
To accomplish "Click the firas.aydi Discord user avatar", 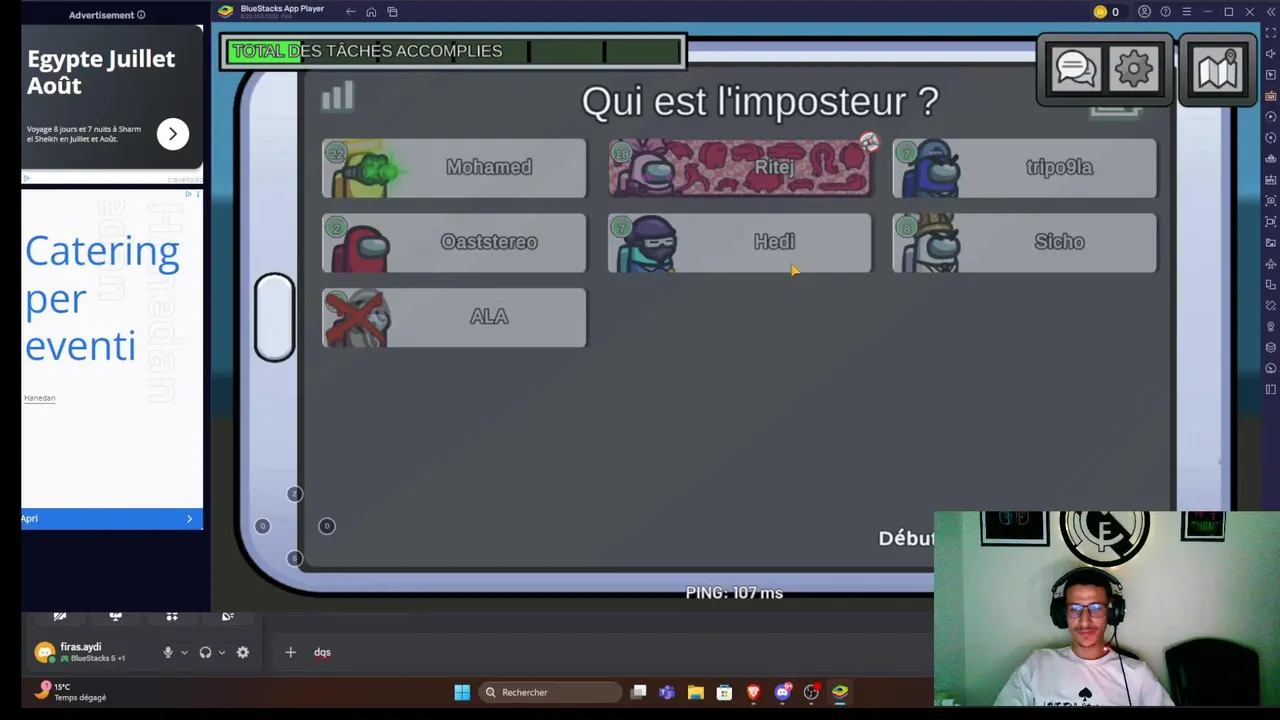I will coord(44,653).
